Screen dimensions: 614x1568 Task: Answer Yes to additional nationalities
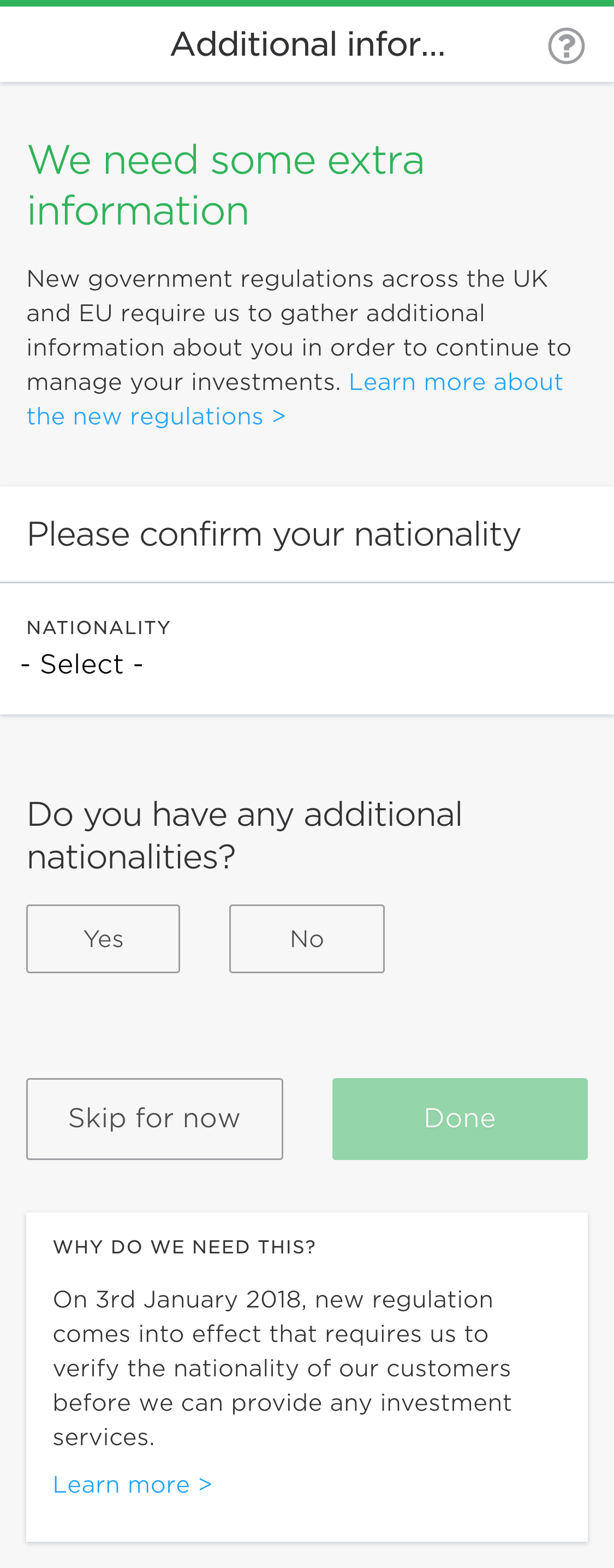click(x=103, y=939)
